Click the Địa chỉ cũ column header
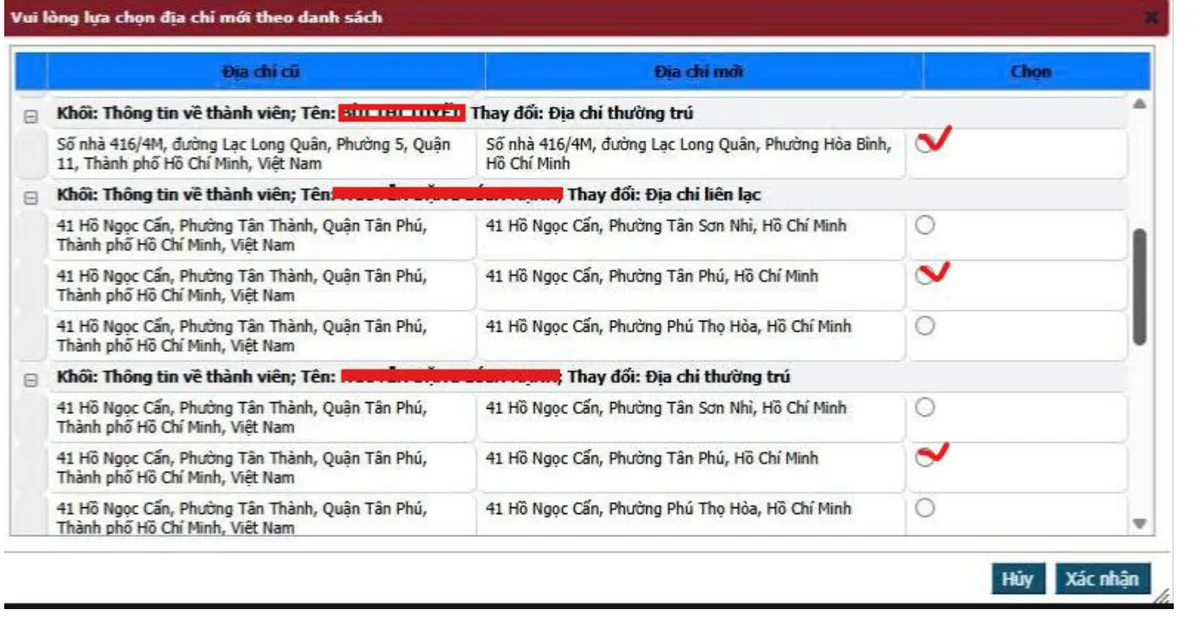The width and height of the screenshot is (1200, 632). click(265, 71)
